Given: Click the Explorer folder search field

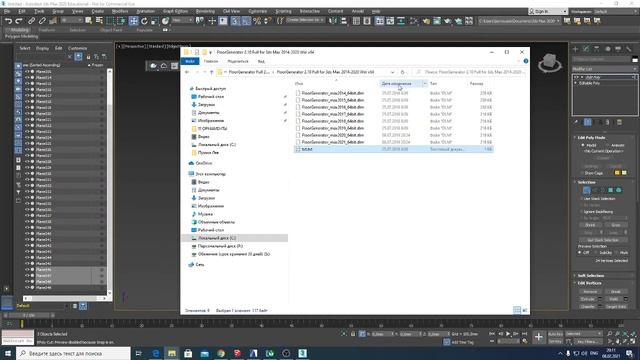Looking at the screenshot, I should coord(469,72).
